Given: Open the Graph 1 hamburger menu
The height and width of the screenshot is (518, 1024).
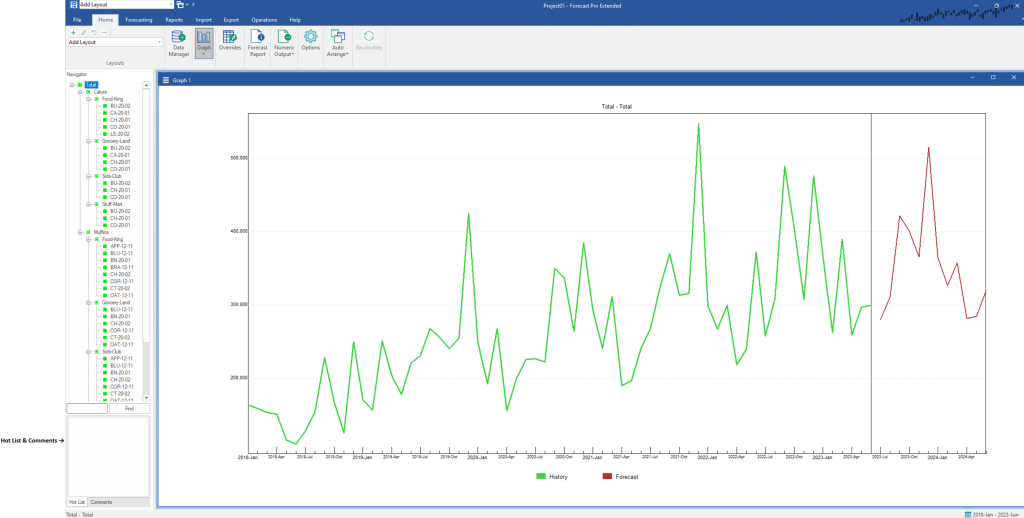Looking at the screenshot, I should point(166,80).
